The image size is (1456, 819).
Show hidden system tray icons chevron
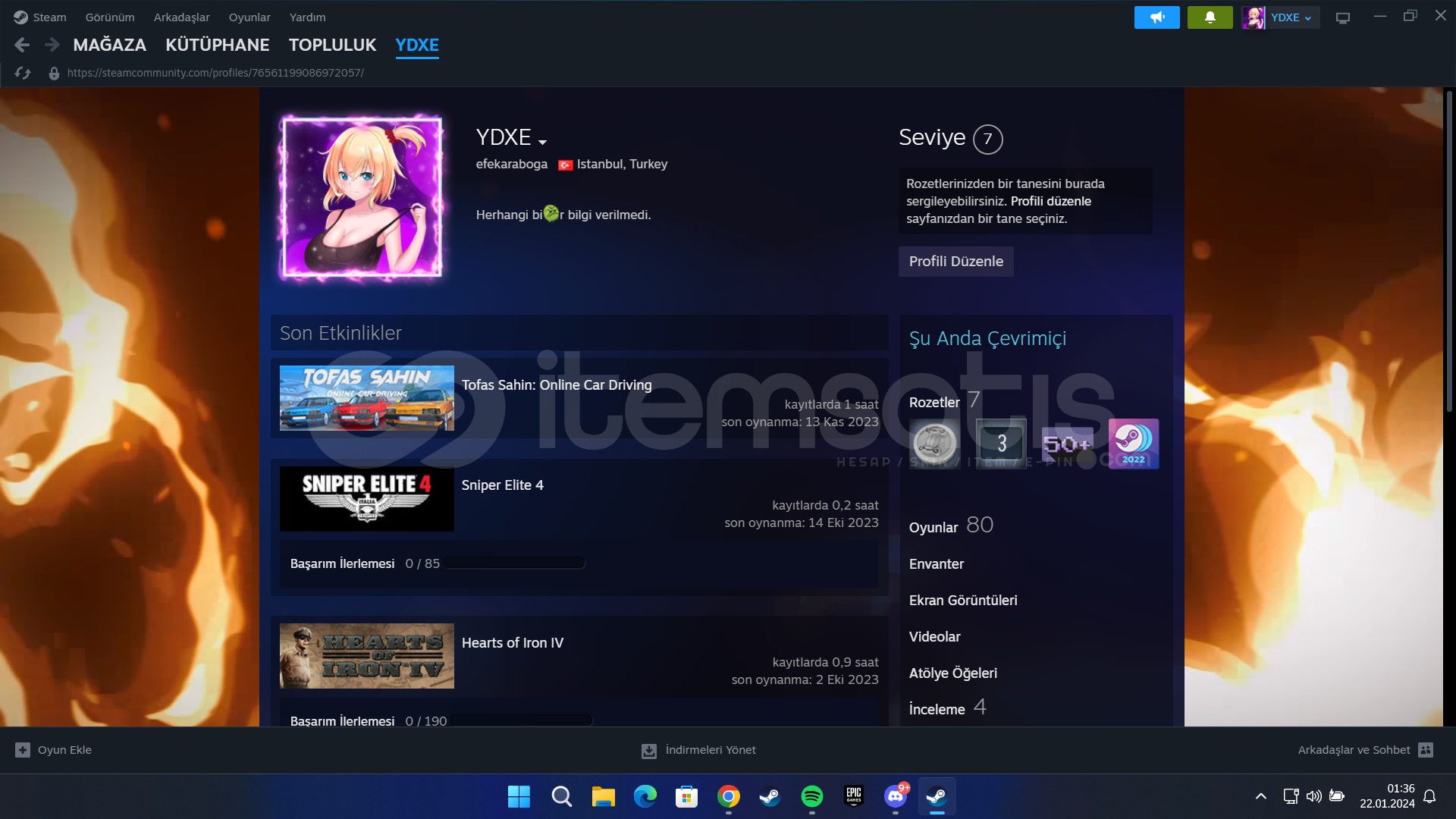1260,796
